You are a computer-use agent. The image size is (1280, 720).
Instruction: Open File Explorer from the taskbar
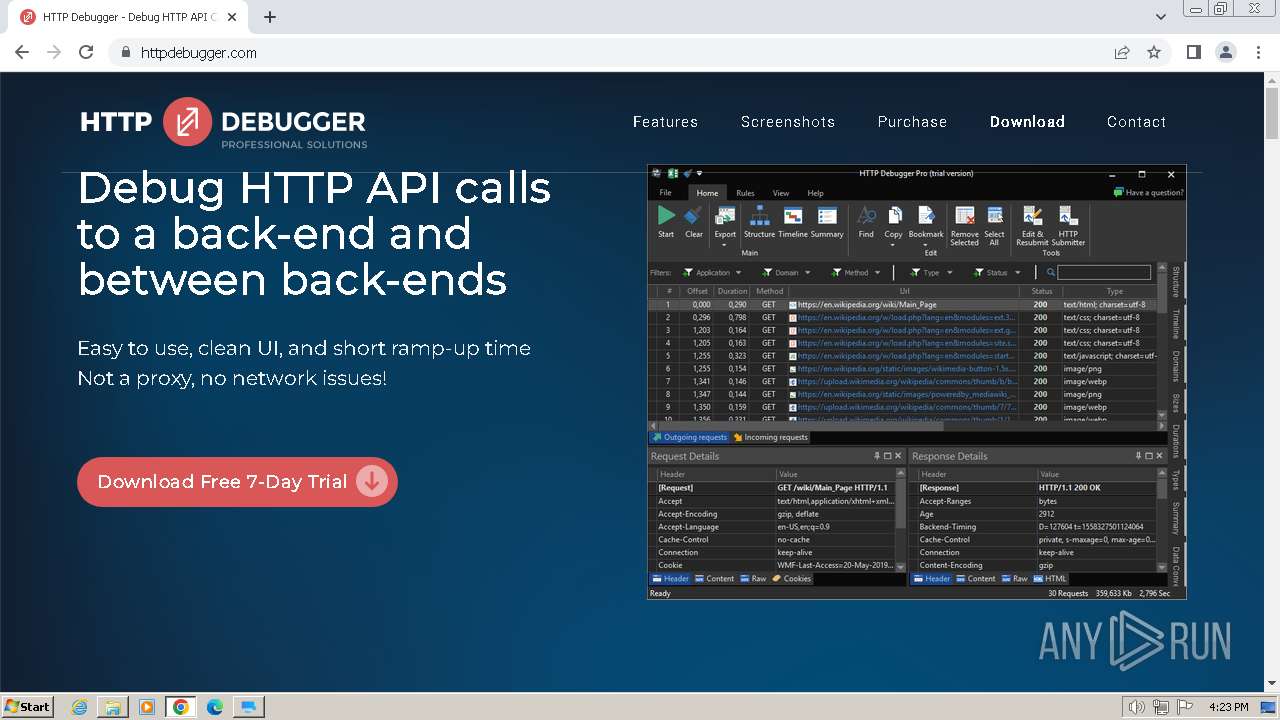tap(113, 707)
